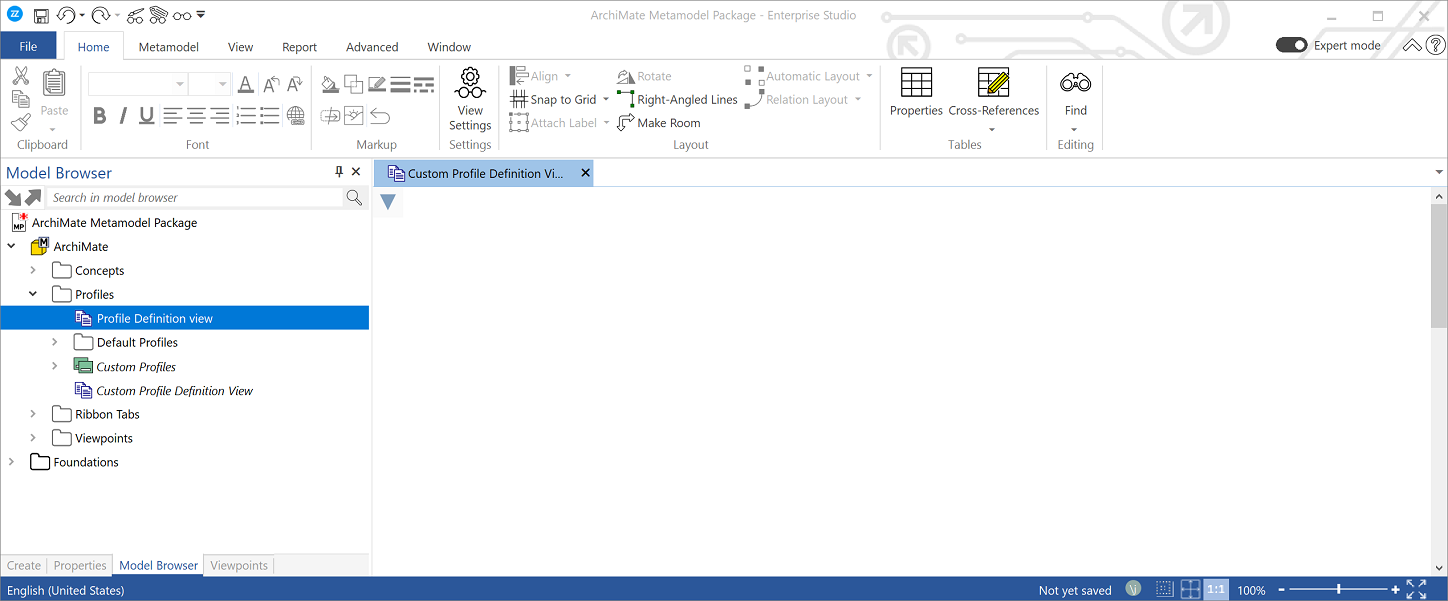This screenshot has height=601, width=1448.
Task: Toggle Expert mode switch
Action: click(1291, 45)
